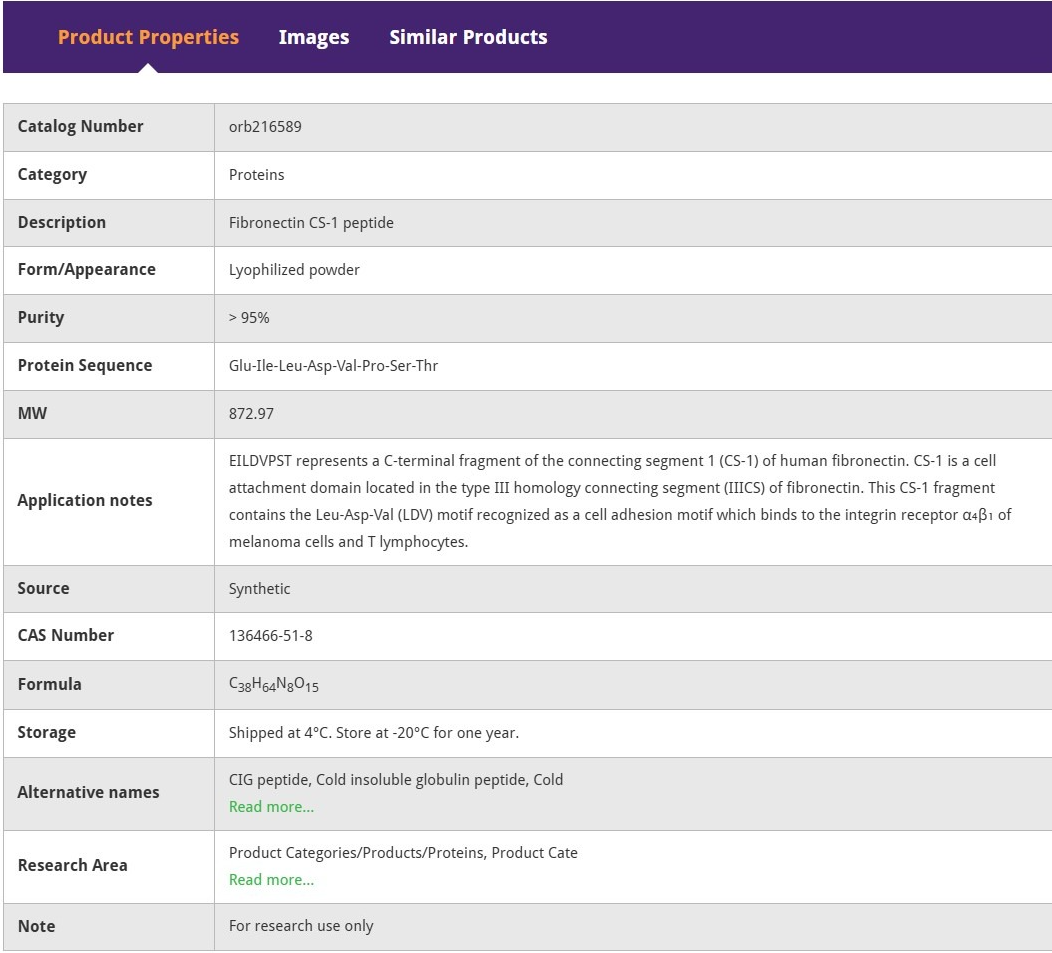The height and width of the screenshot is (953, 1052).
Task: Click the storage instructions text
Action: pyautogui.click(x=373, y=733)
